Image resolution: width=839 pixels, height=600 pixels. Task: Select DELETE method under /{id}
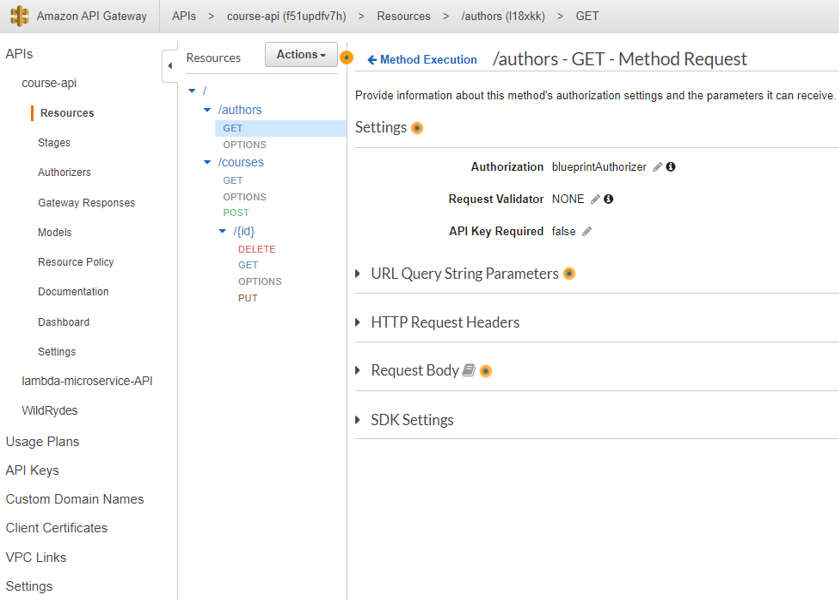coord(257,249)
